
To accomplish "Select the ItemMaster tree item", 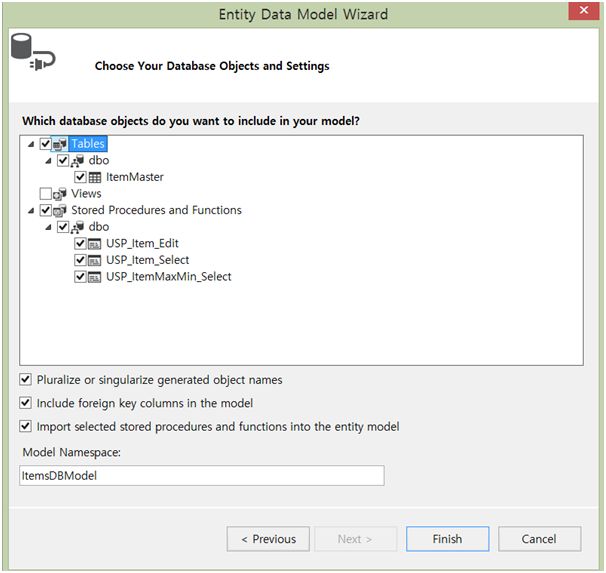I will 135,177.
